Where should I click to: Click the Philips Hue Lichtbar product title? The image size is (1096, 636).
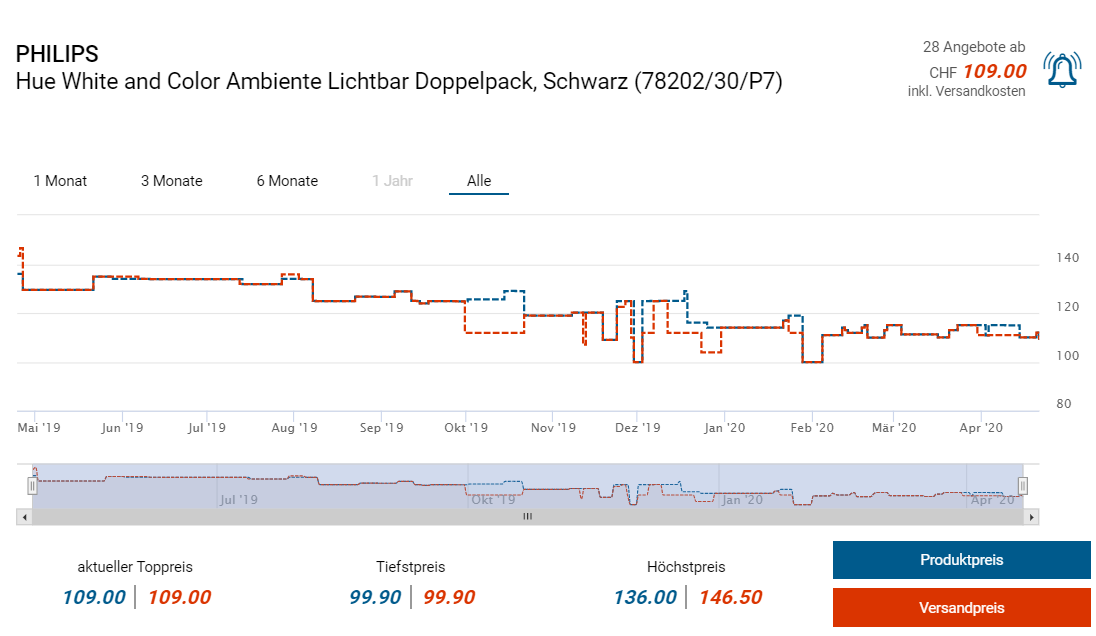[x=398, y=82]
